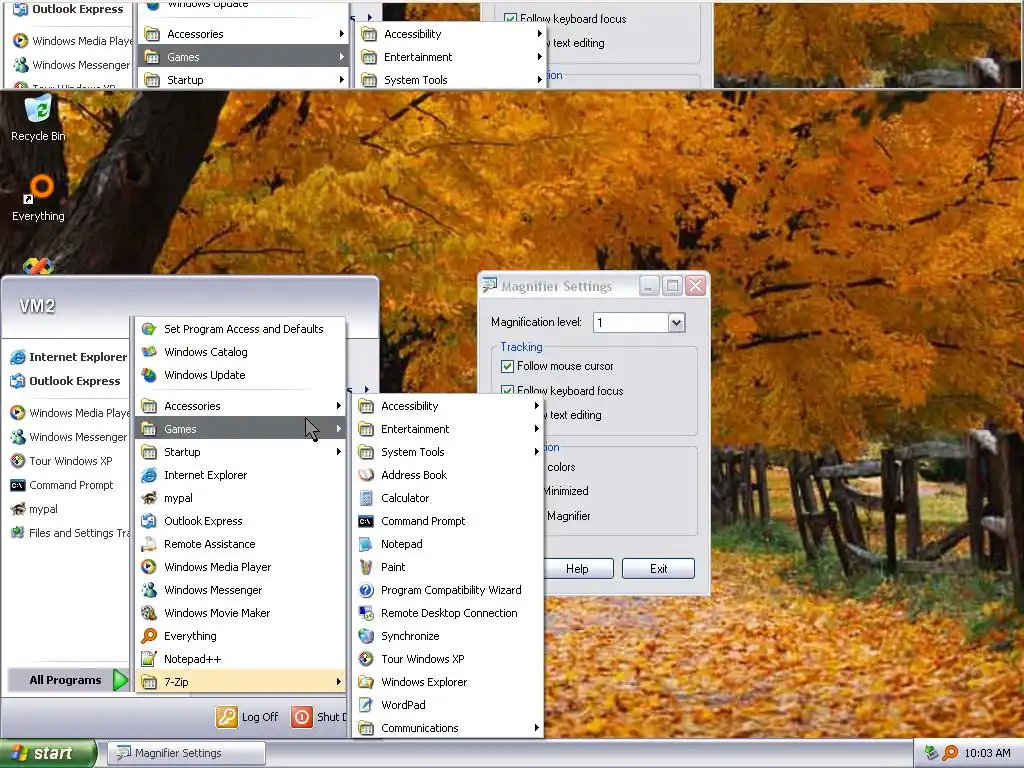Expand the Communications submenu
This screenshot has width=1024, height=768.
(x=448, y=728)
